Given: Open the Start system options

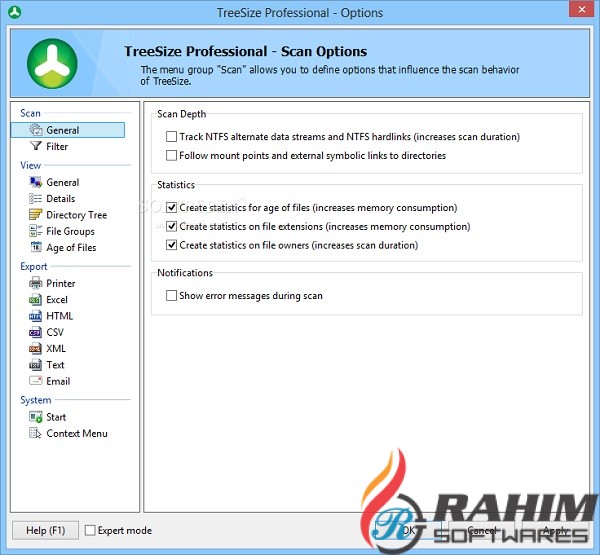Looking at the screenshot, I should 56,417.
